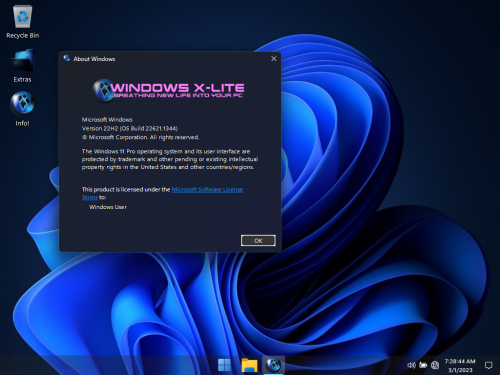The width and height of the screenshot is (500, 375).
Task: Open the clock showing 7:28:44 AM
Action: click(x=460, y=361)
